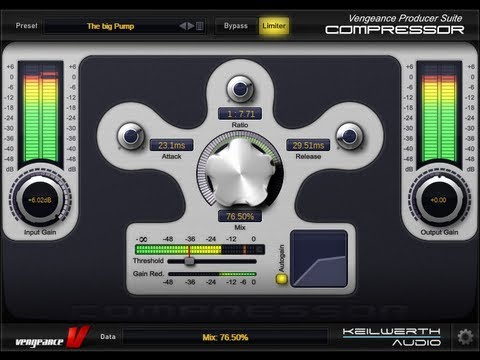Toggle the Bypass button
Screen dimensions: 480x360
(x=236, y=26)
